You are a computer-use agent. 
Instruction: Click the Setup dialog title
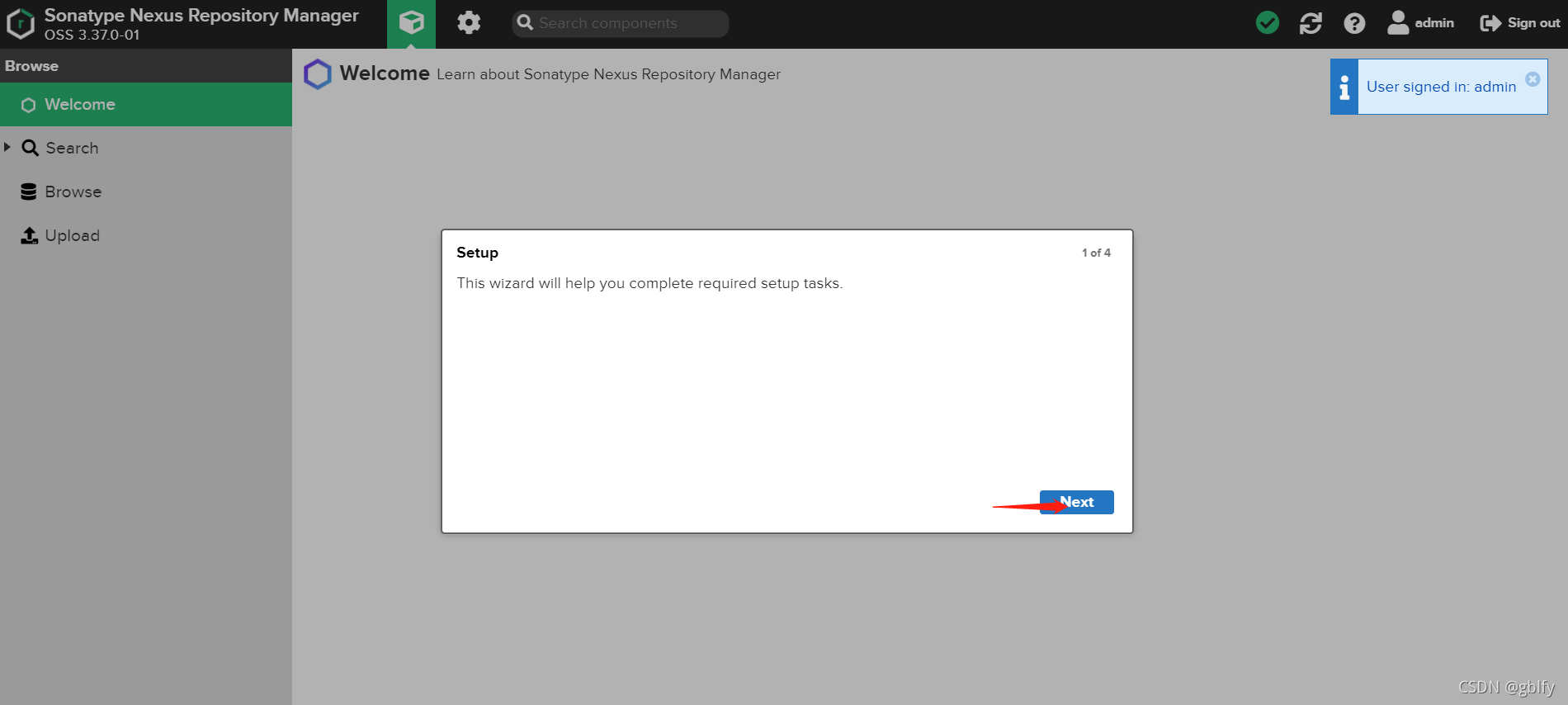coord(477,253)
